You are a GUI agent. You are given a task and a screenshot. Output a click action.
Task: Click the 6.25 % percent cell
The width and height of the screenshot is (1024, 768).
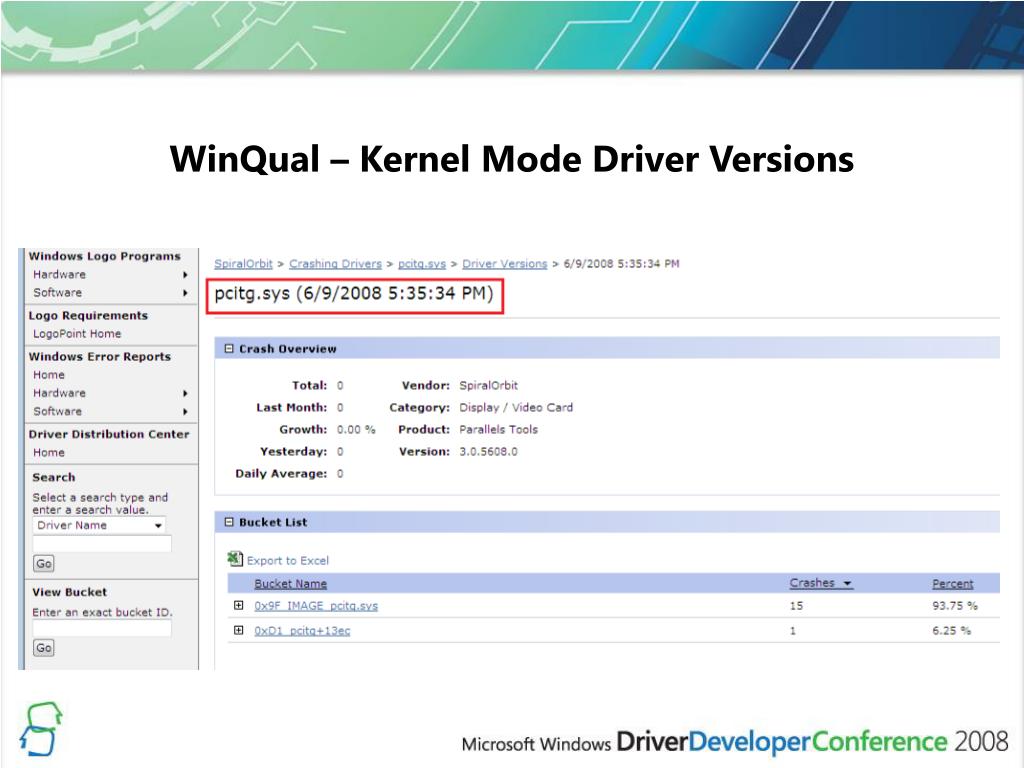[952, 631]
